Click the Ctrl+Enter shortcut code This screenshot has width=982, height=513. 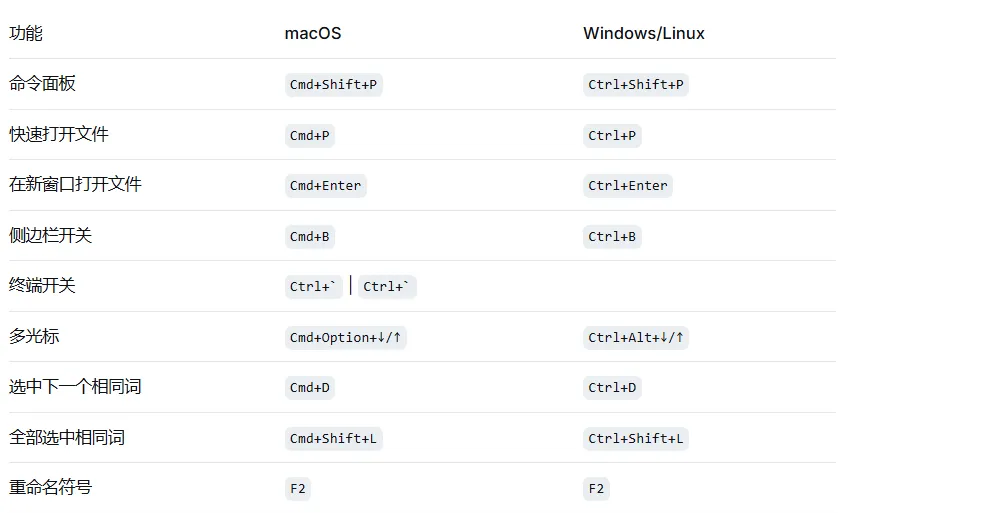[x=628, y=185]
